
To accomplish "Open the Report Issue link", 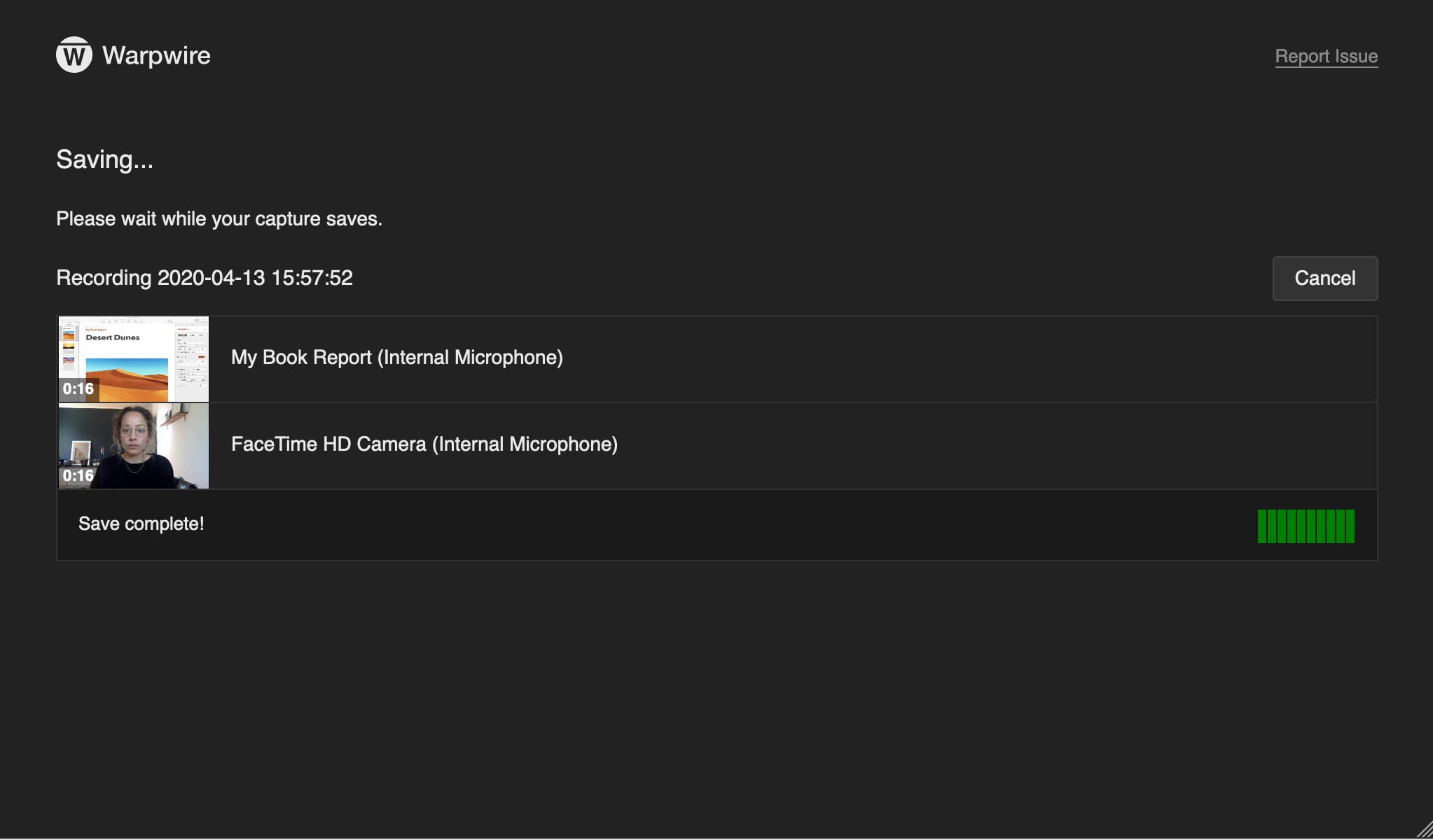I will click(1326, 56).
